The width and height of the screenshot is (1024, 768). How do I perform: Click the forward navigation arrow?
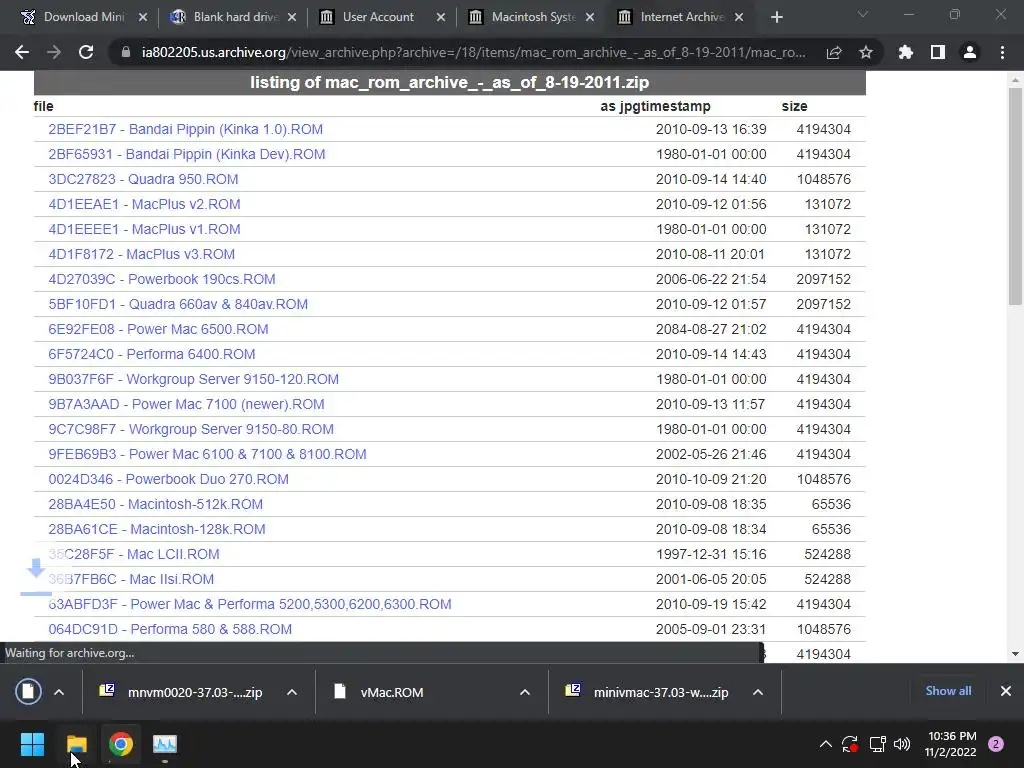54,52
